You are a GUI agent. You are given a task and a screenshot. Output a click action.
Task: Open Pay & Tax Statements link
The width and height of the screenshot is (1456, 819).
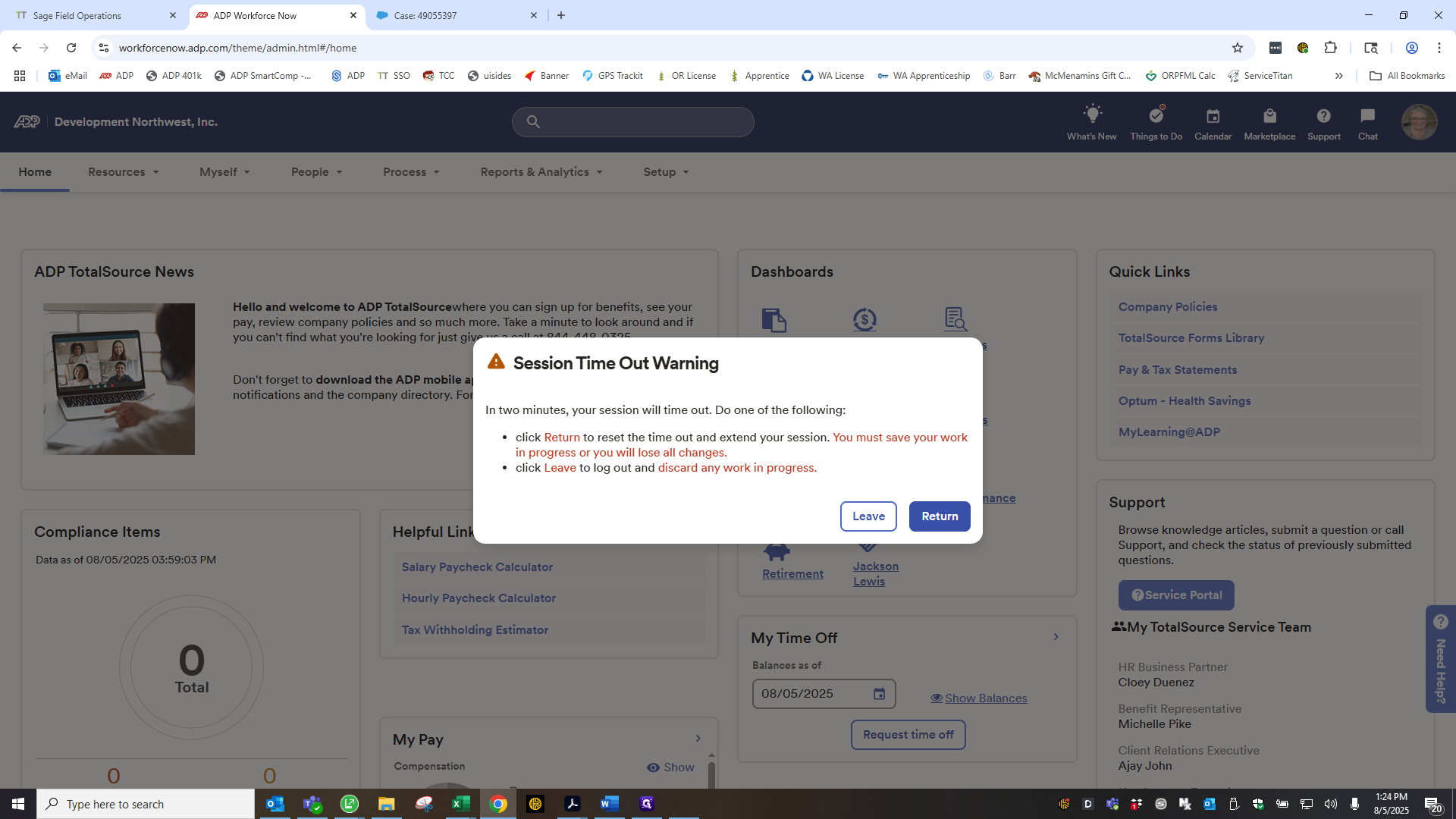tap(1178, 370)
